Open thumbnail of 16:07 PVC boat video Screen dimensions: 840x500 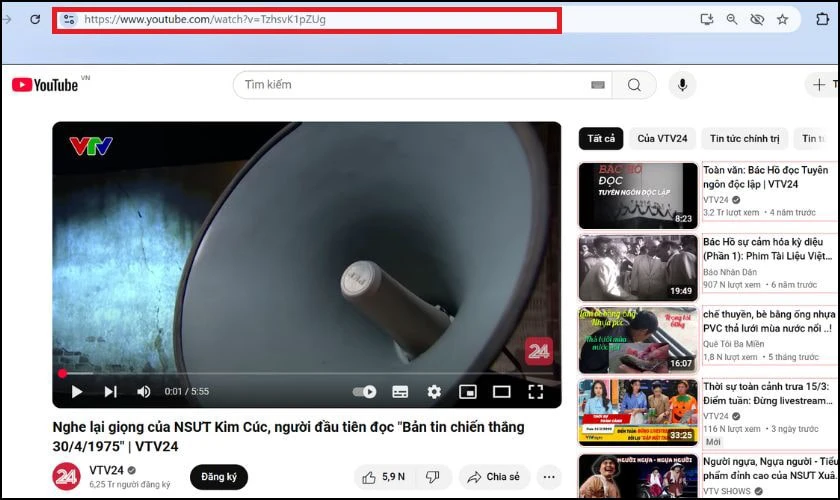[x=638, y=340]
